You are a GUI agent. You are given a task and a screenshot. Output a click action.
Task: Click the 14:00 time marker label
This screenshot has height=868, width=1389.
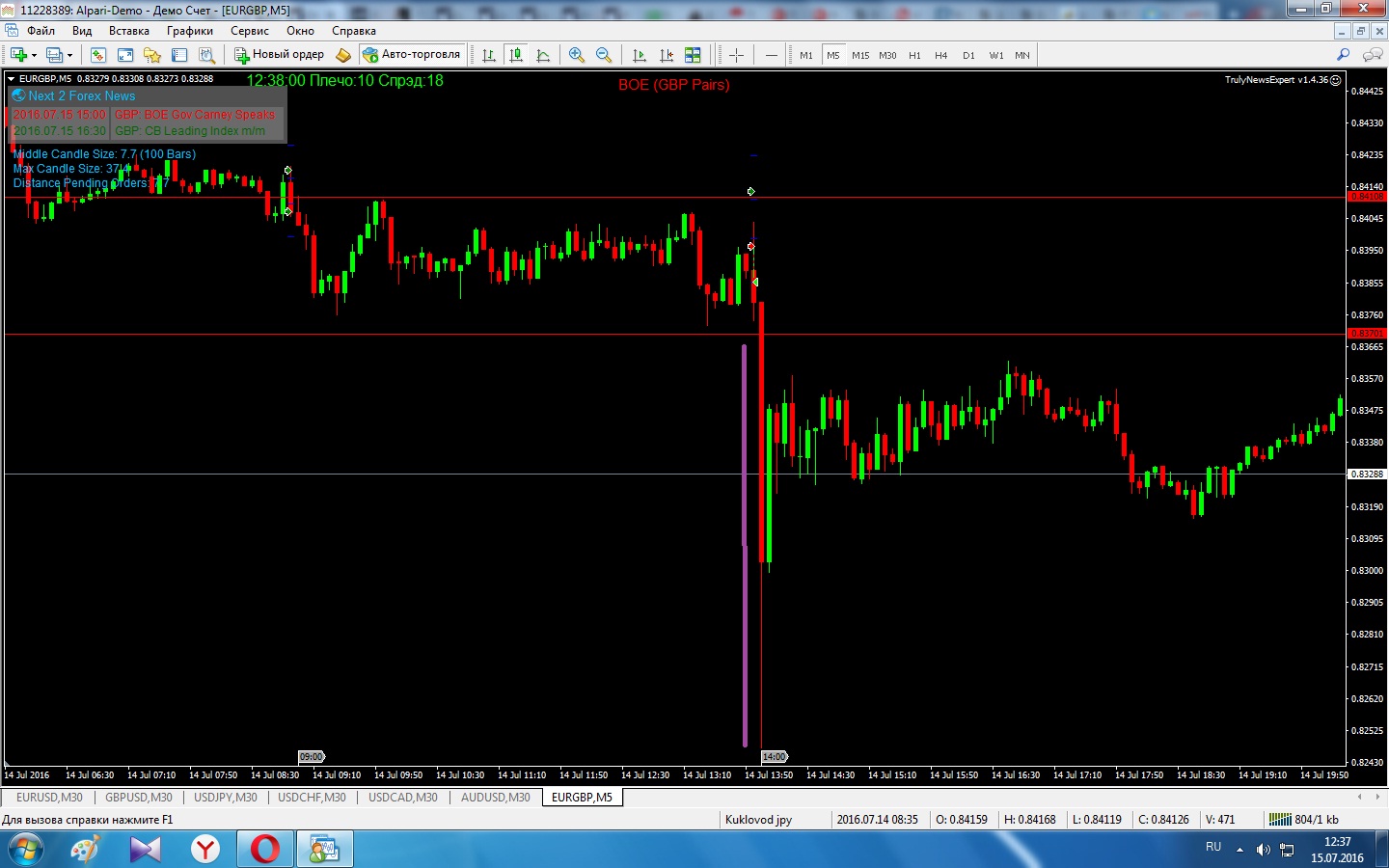[x=775, y=757]
